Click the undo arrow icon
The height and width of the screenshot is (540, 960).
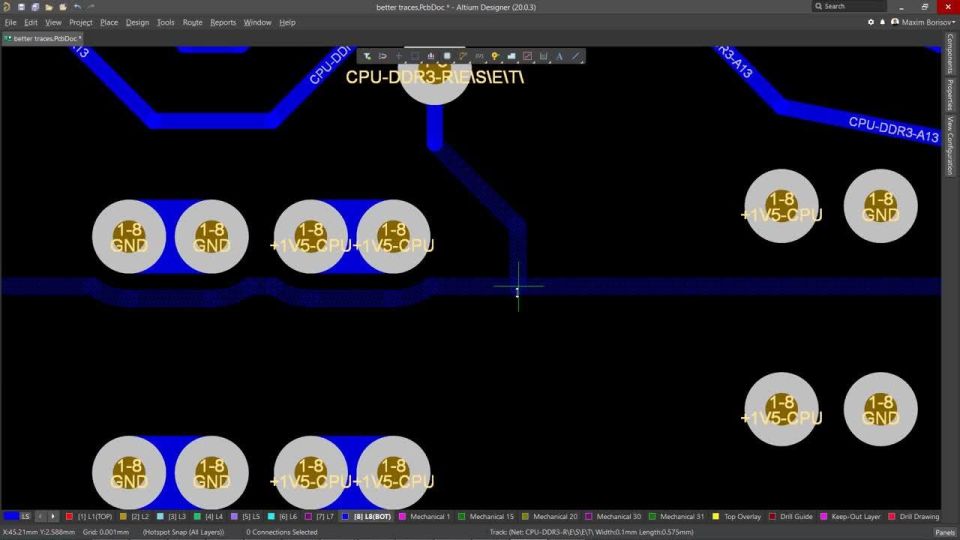pyautogui.click(x=77, y=7)
